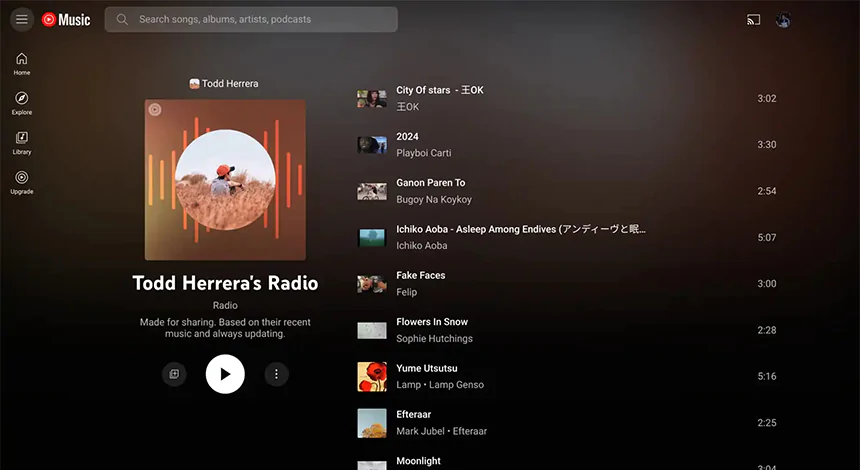Open Library in sidebar
860x470 pixels.
pos(22,143)
